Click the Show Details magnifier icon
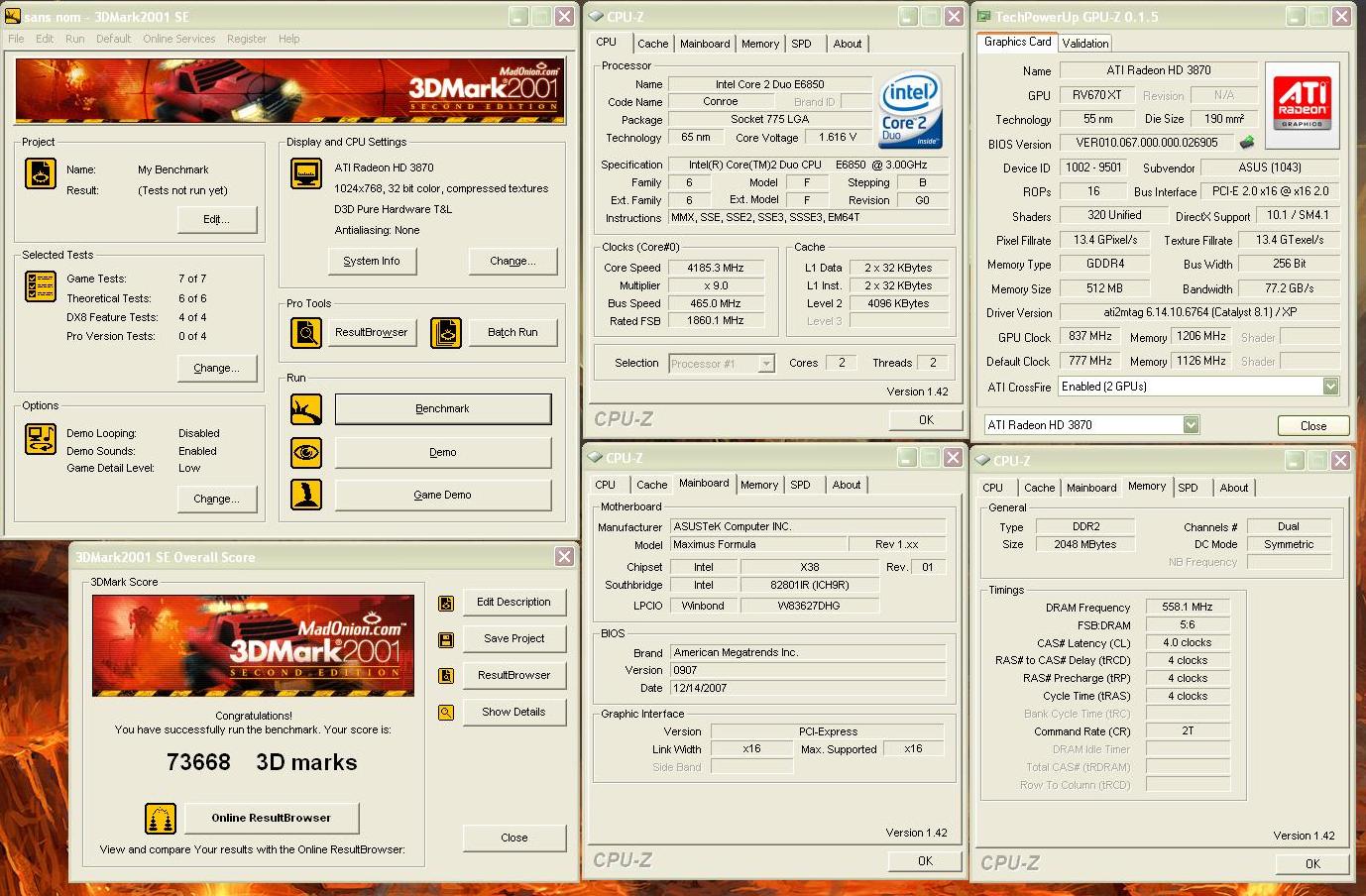 [x=446, y=713]
